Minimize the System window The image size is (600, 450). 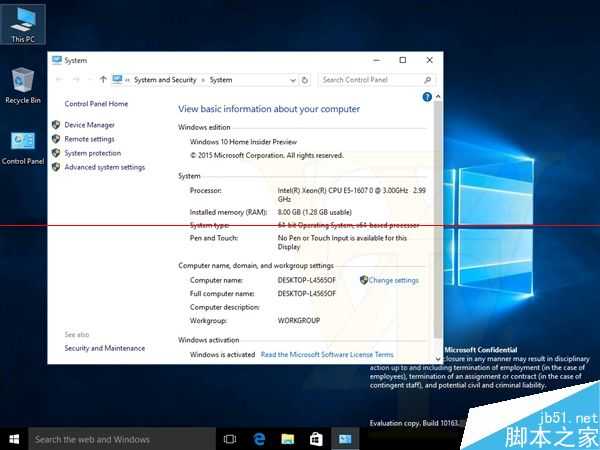377,60
